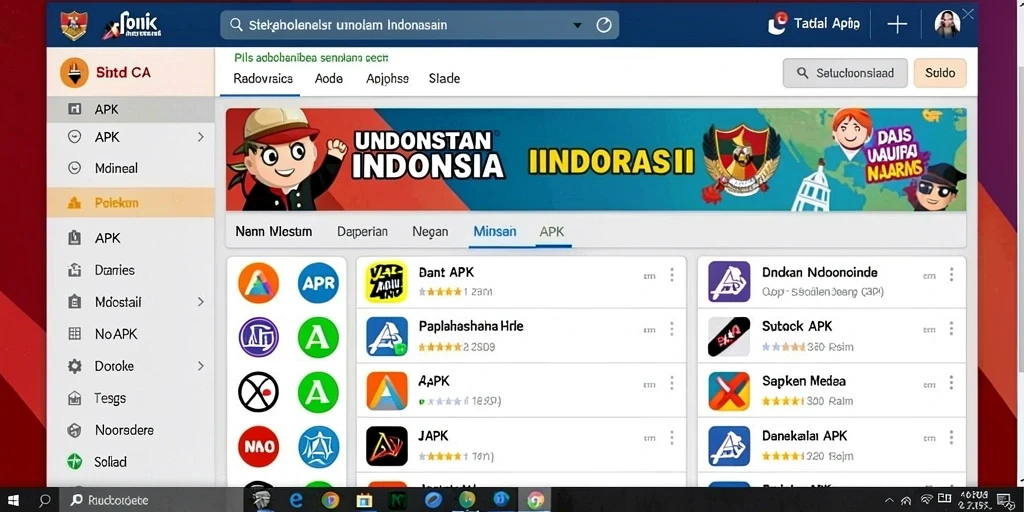Click the Tesgs sidebar icon
The width and height of the screenshot is (1024, 512).
(74, 398)
